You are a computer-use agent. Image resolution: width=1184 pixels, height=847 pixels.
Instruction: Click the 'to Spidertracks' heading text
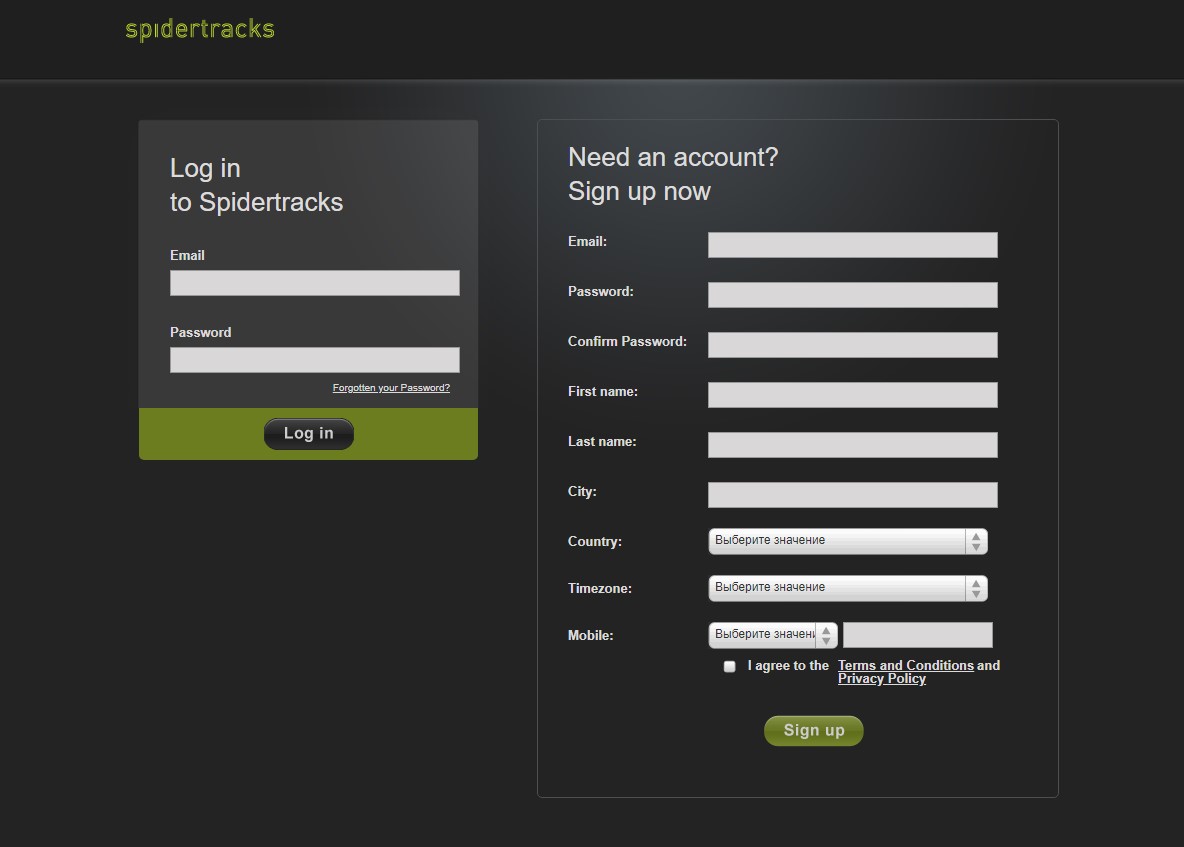[256, 202]
